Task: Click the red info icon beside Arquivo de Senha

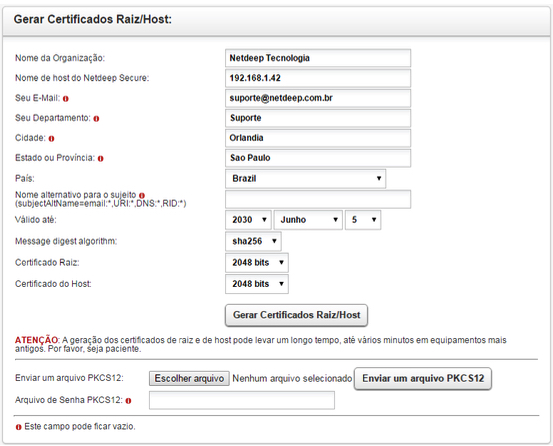Action: pos(128,401)
